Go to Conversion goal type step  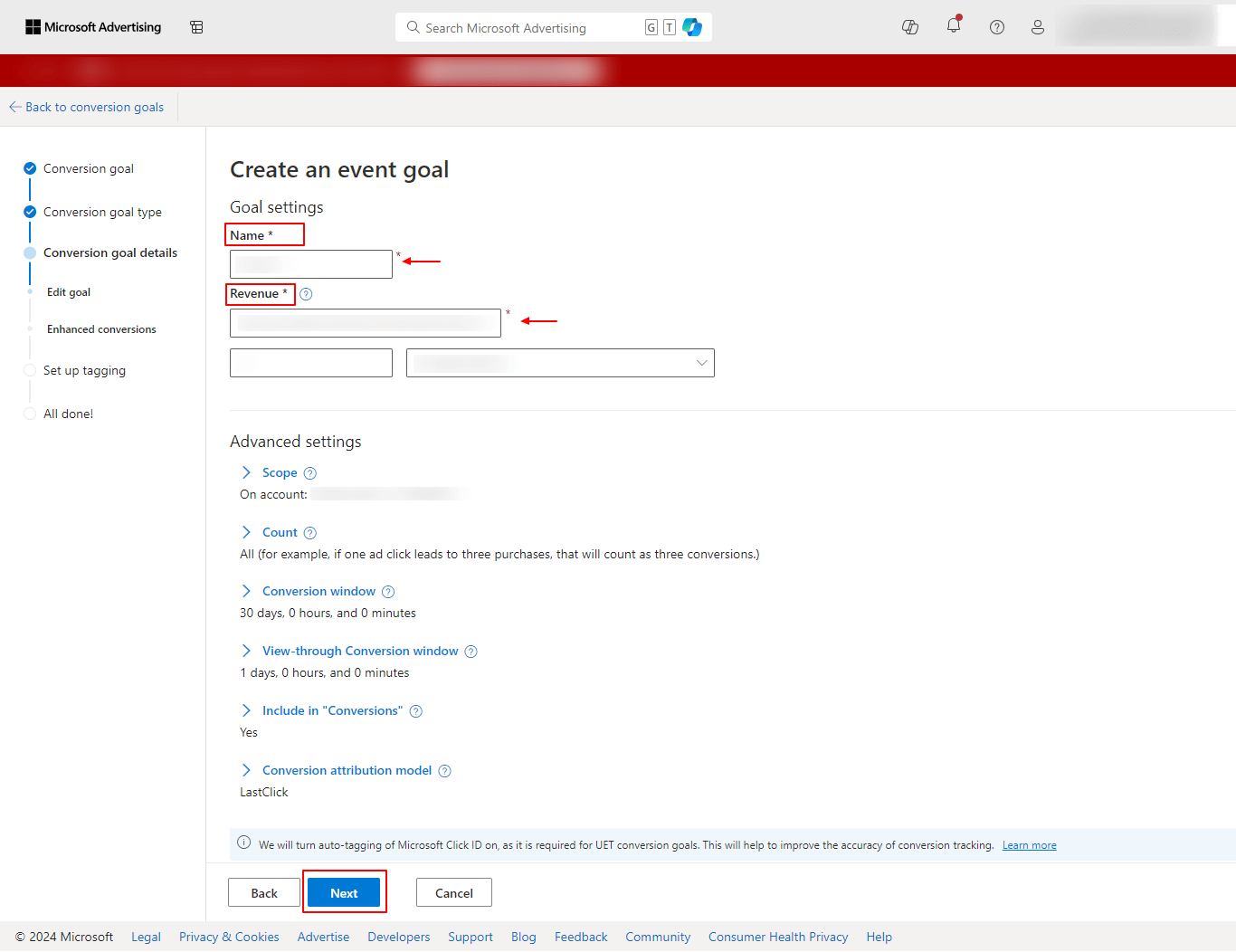coord(102,212)
